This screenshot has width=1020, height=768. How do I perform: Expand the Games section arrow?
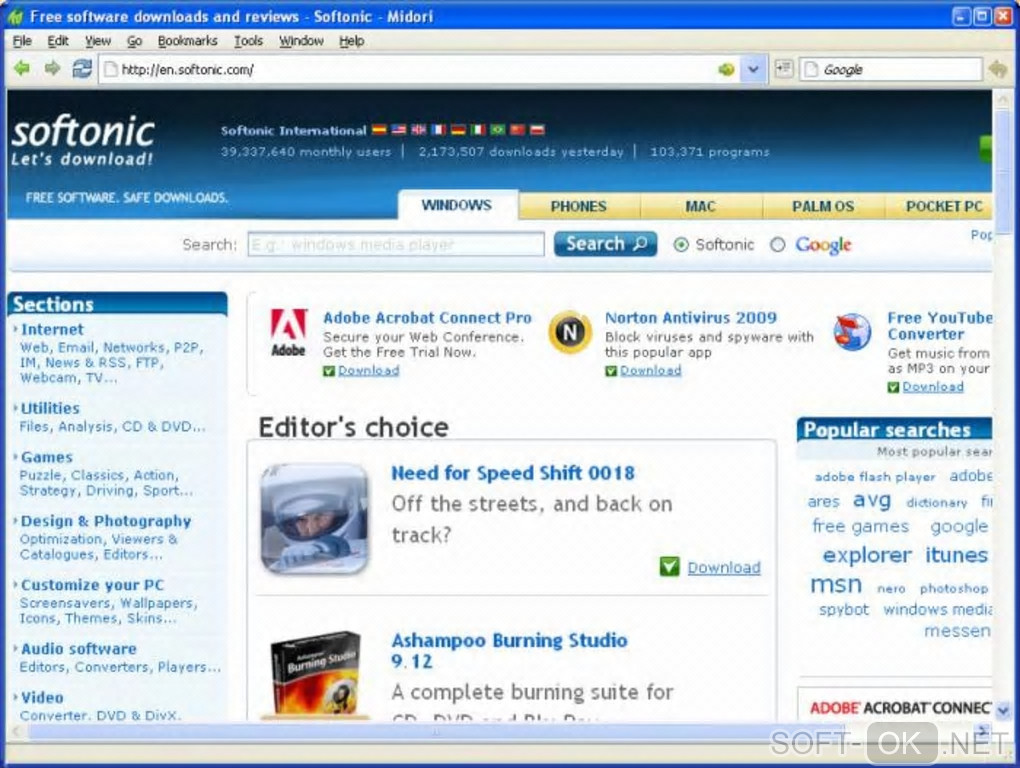pyautogui.click(x=16, y=457)
